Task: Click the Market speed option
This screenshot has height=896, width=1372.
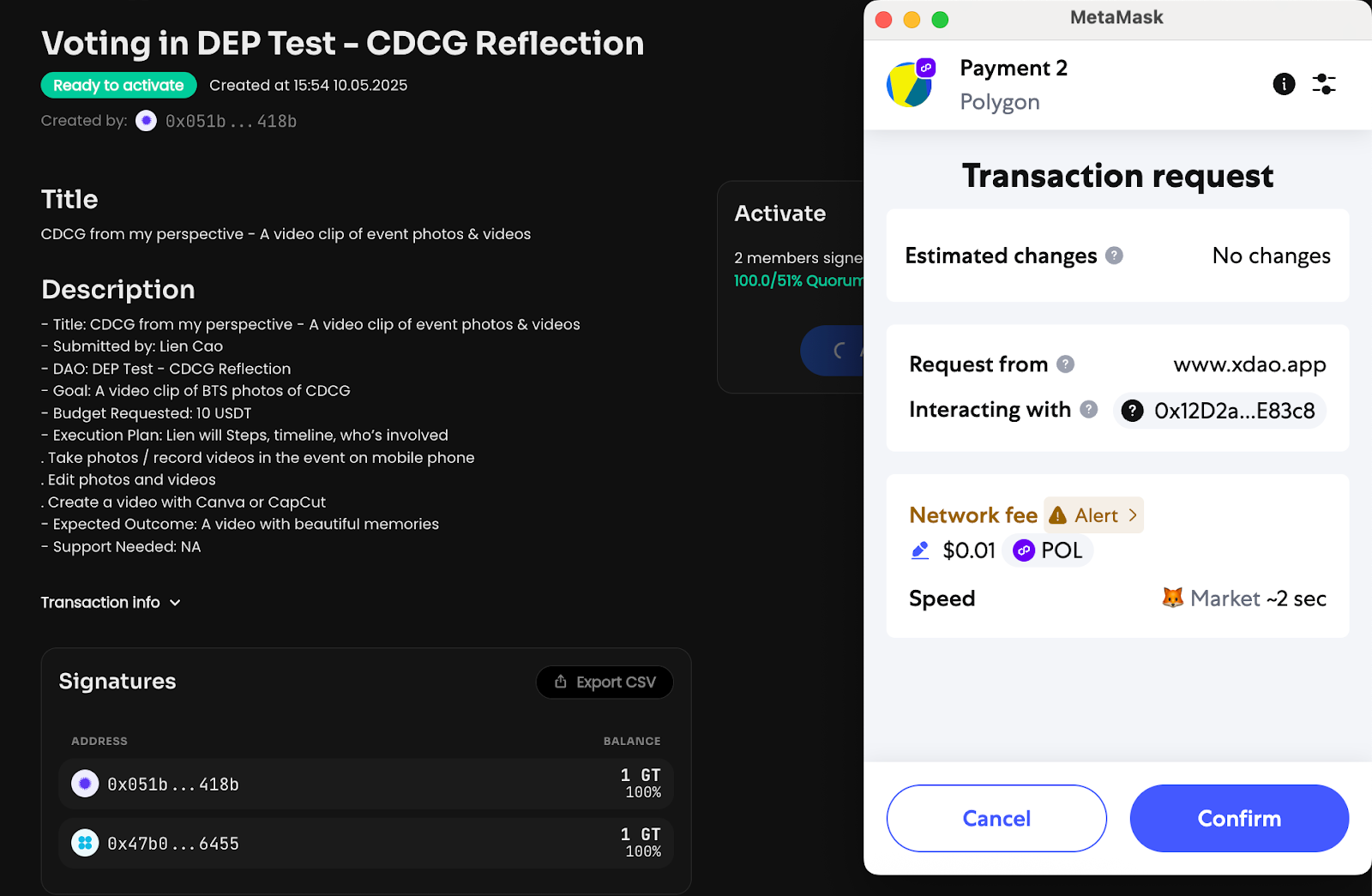Action: [x=1243, y=598]
